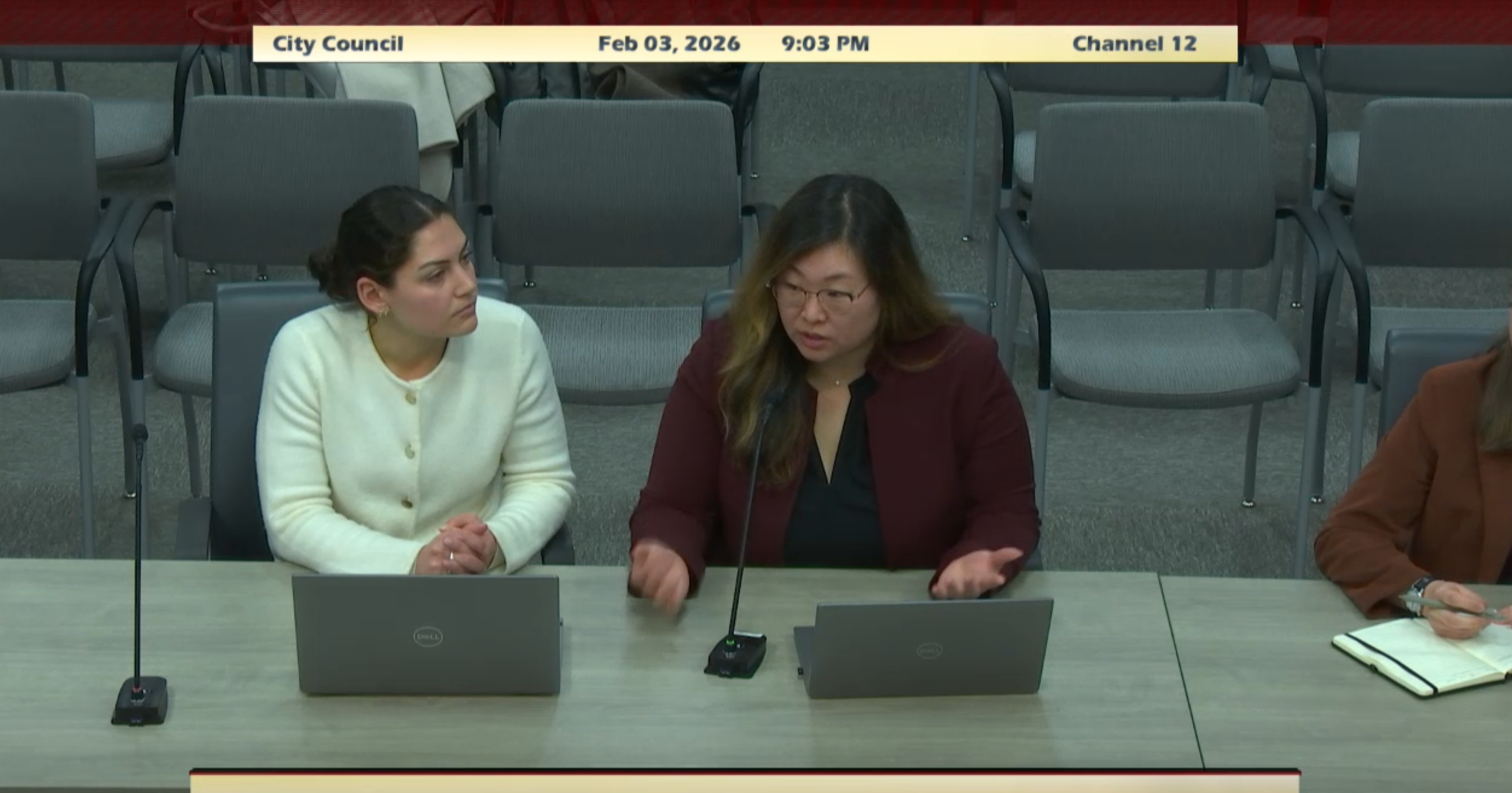Screen dimensions: 1512x793
Task: Click the Dell logo on left laptop
Action: pos(428,636)
